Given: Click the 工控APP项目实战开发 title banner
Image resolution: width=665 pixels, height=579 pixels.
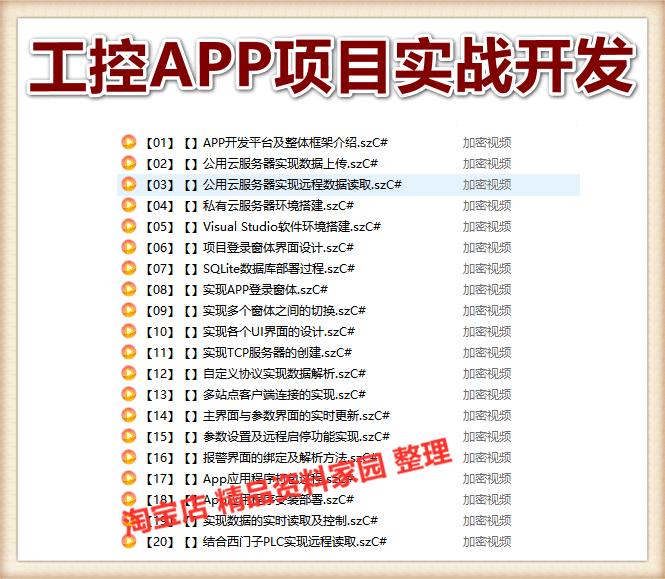Looking at the screenshot, I should pos(333,66).
